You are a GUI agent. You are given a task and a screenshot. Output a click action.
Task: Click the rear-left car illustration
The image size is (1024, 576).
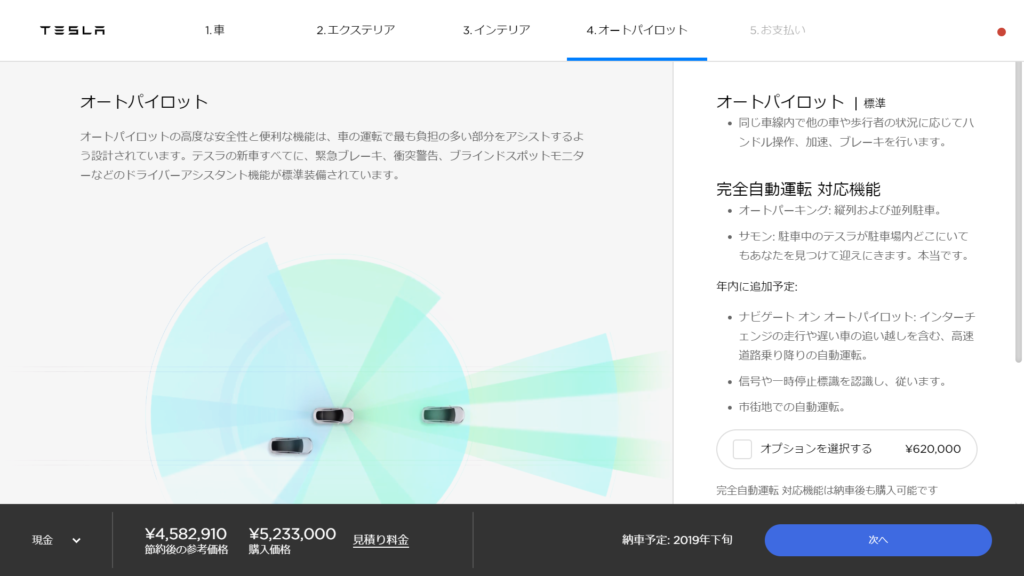(291, 445)
